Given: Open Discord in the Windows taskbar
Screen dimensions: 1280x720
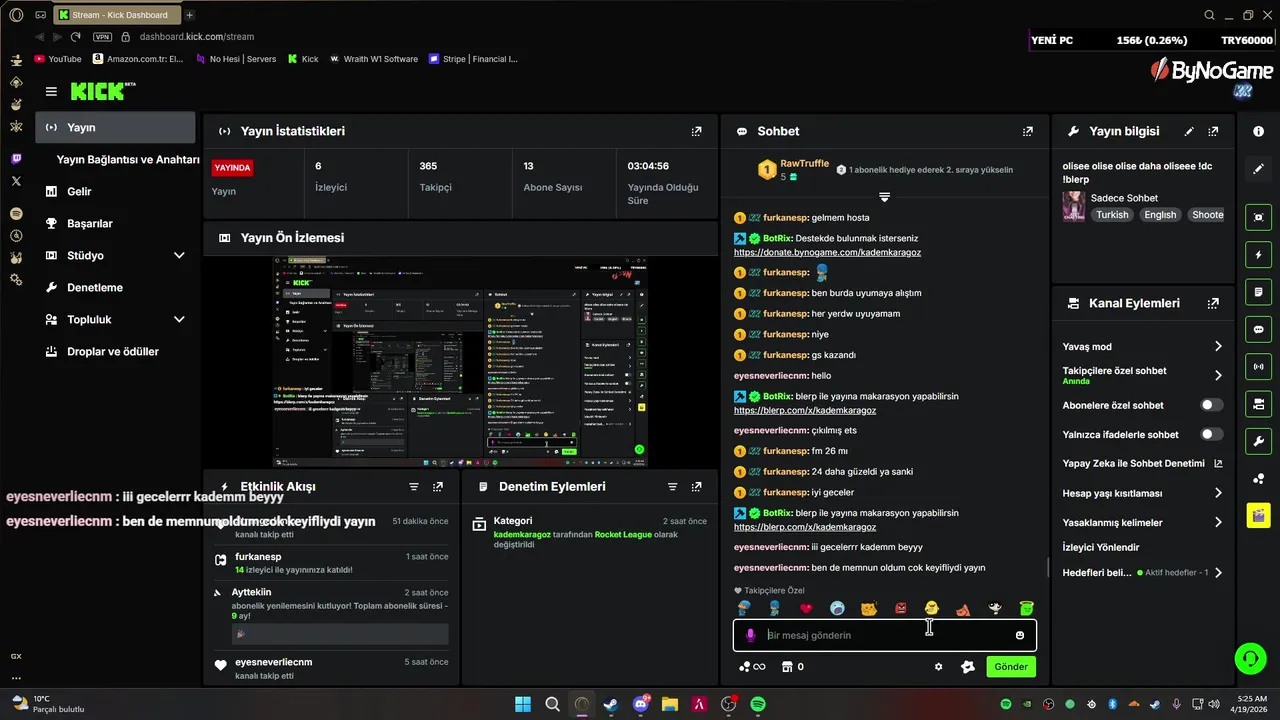Looking at the screenshot, I should (641, 704).
